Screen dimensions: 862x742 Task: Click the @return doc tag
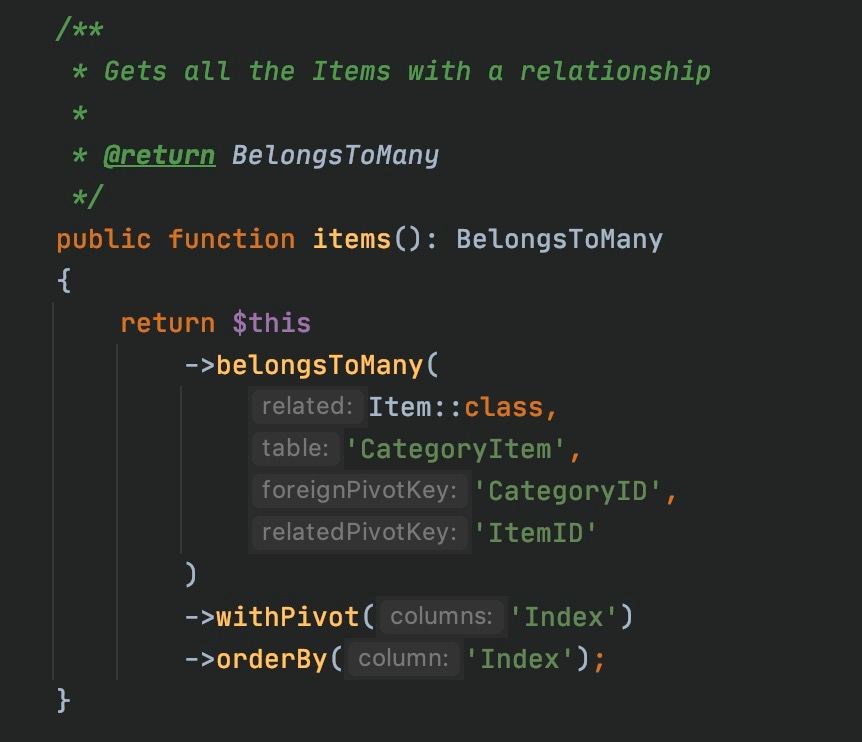[x=159, y=155]
